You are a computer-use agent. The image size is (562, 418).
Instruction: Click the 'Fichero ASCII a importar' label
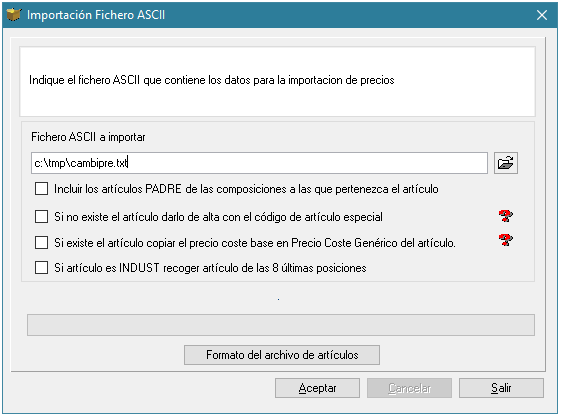pos(88,137)
